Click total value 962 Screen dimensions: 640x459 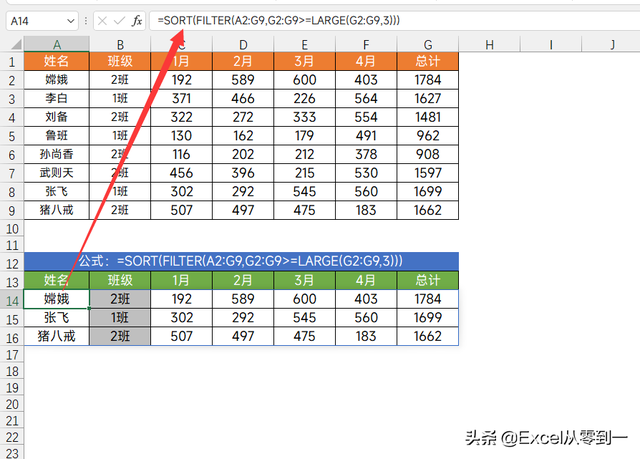pyautogui.click(x=428, y=135)
